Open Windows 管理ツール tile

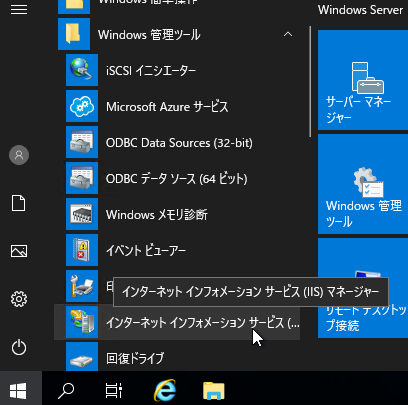(363, 184)
